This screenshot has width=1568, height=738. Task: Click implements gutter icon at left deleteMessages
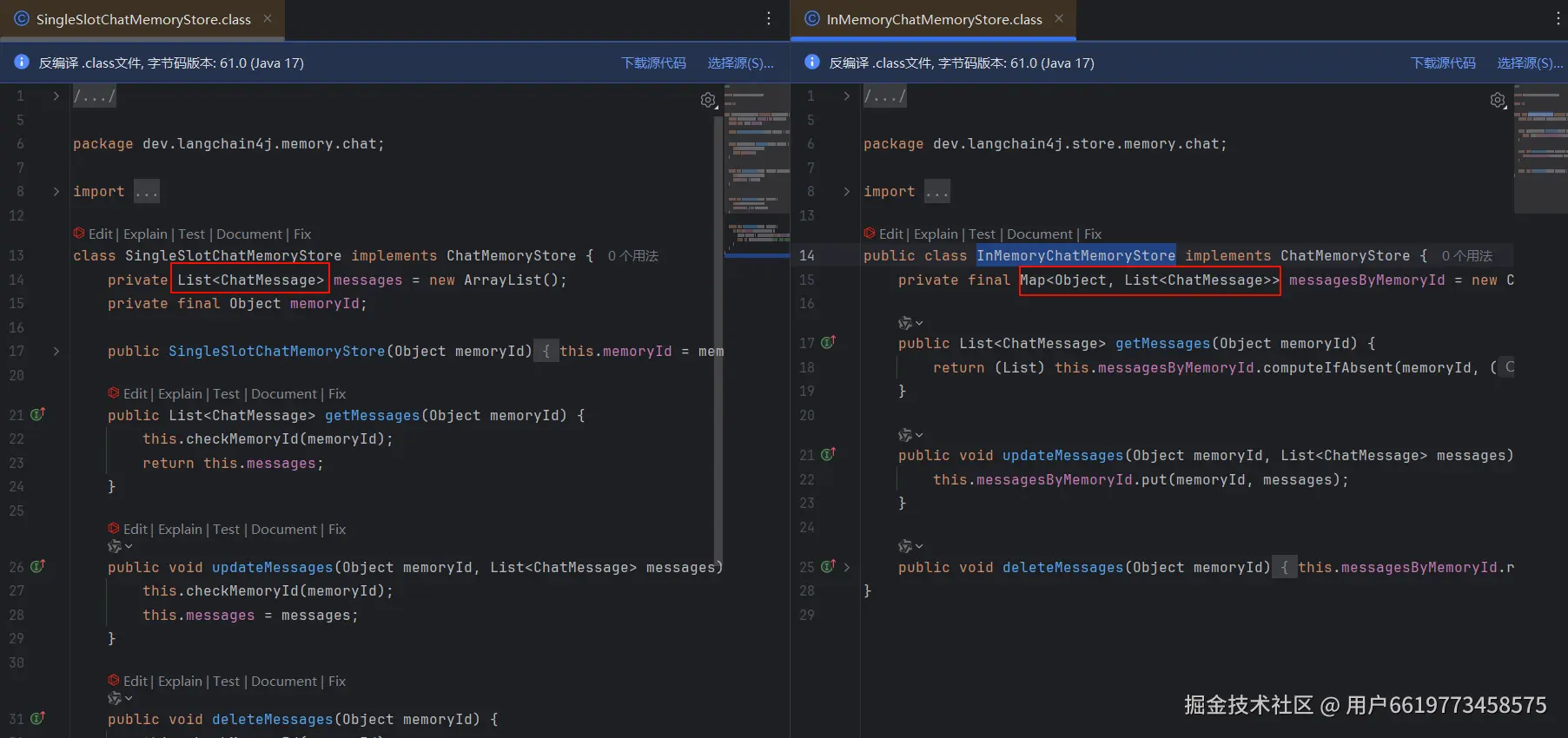pos(37,718)
